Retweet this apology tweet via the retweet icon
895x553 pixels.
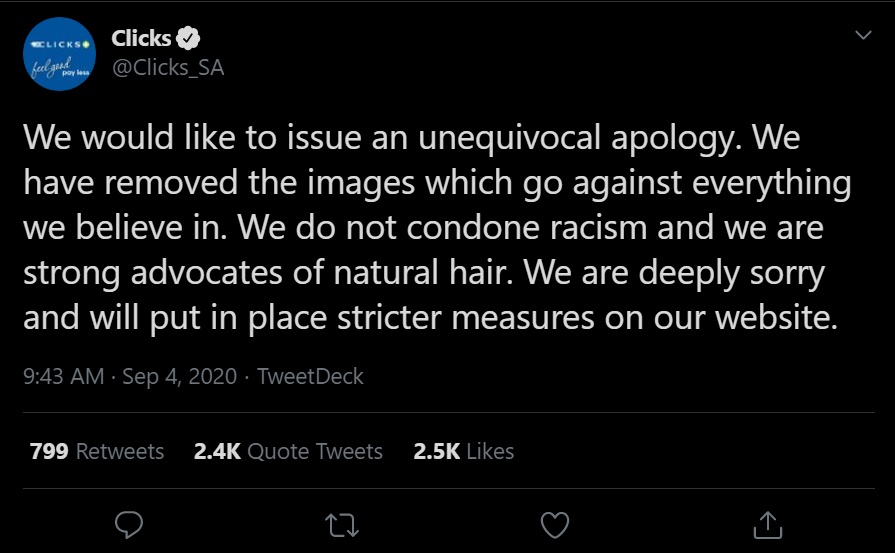point(342,523)
